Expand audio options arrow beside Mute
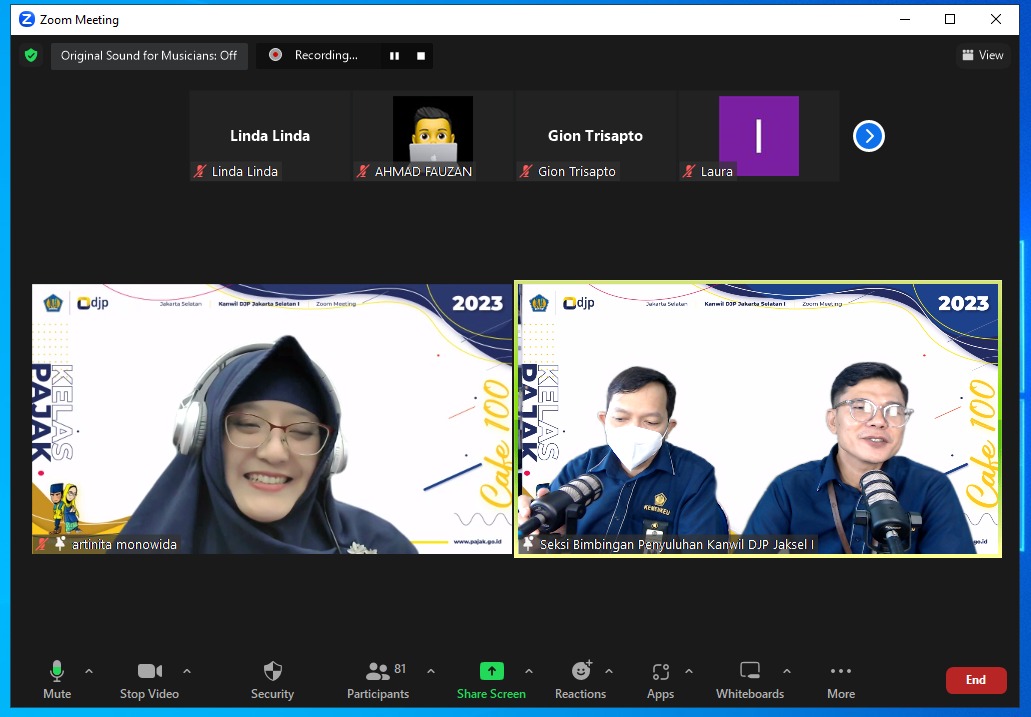 89,671
